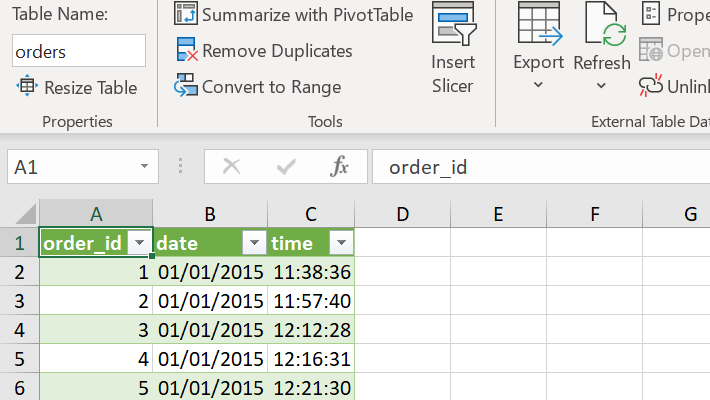Click the Resize Table icon

pyautogui.click(x=26, y=87)
